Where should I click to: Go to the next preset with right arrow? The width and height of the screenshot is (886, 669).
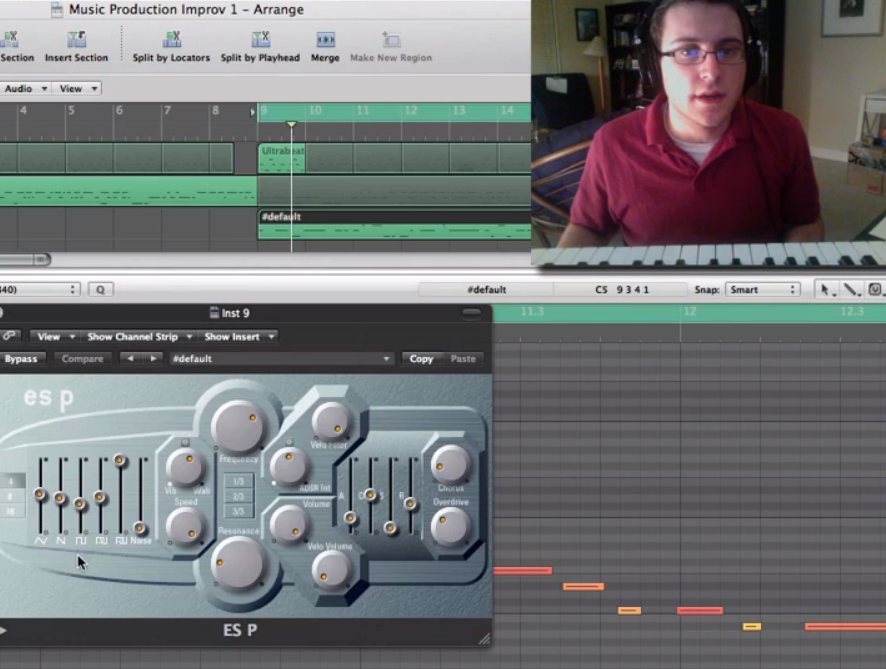(x=153, y=359)
